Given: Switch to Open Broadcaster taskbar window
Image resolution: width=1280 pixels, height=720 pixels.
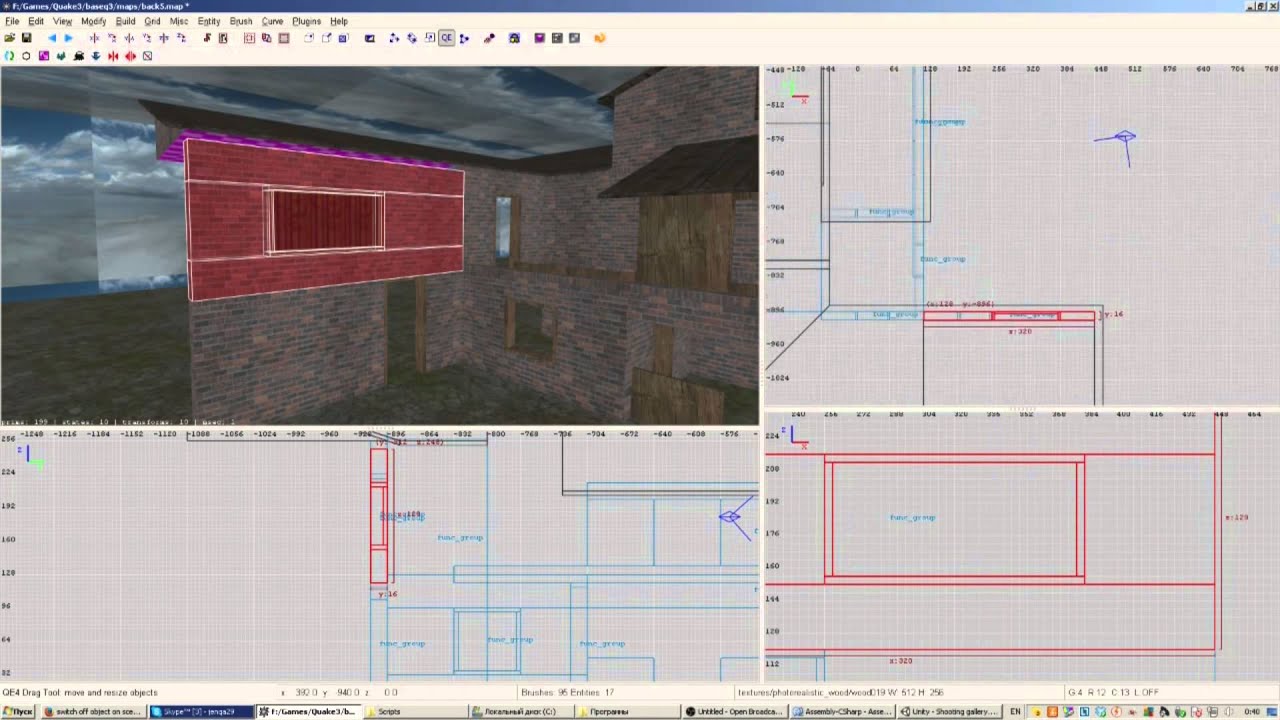Looking at the screenshot, I should [x=735, y=712].
